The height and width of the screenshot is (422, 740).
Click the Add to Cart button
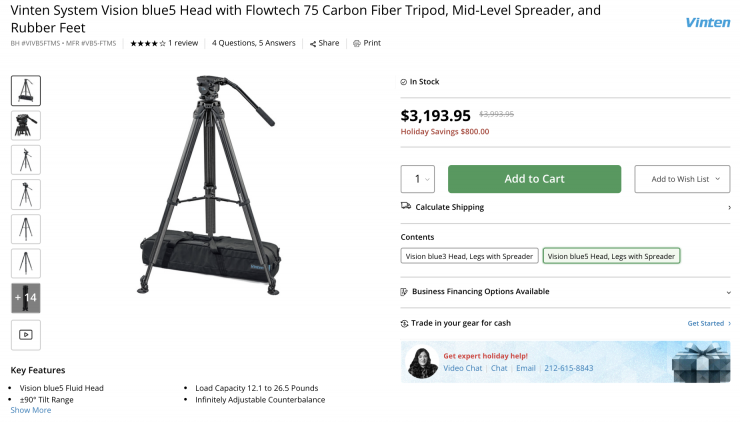click(x=534, y=179)
